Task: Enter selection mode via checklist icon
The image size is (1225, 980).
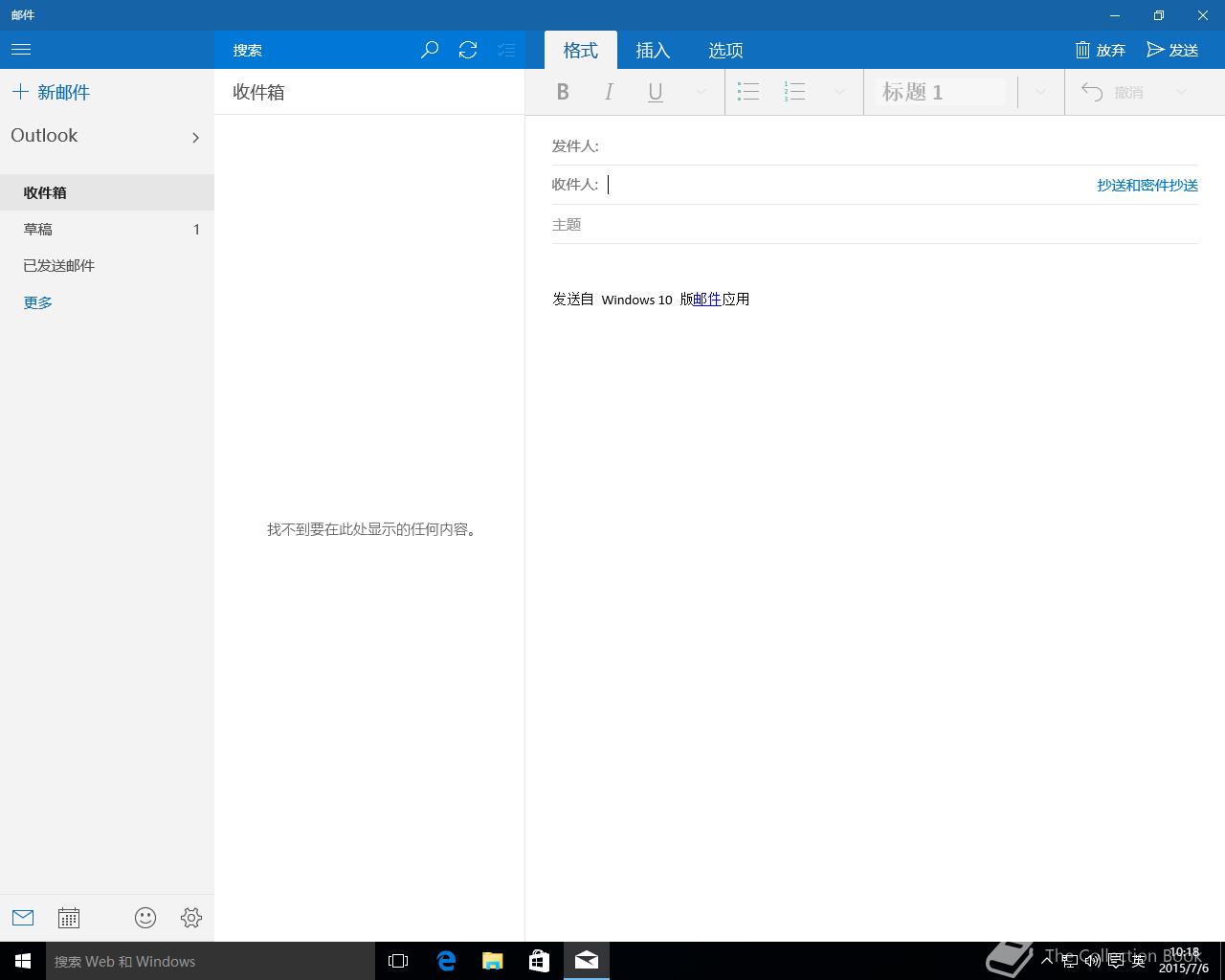Action: pos(506,50)
